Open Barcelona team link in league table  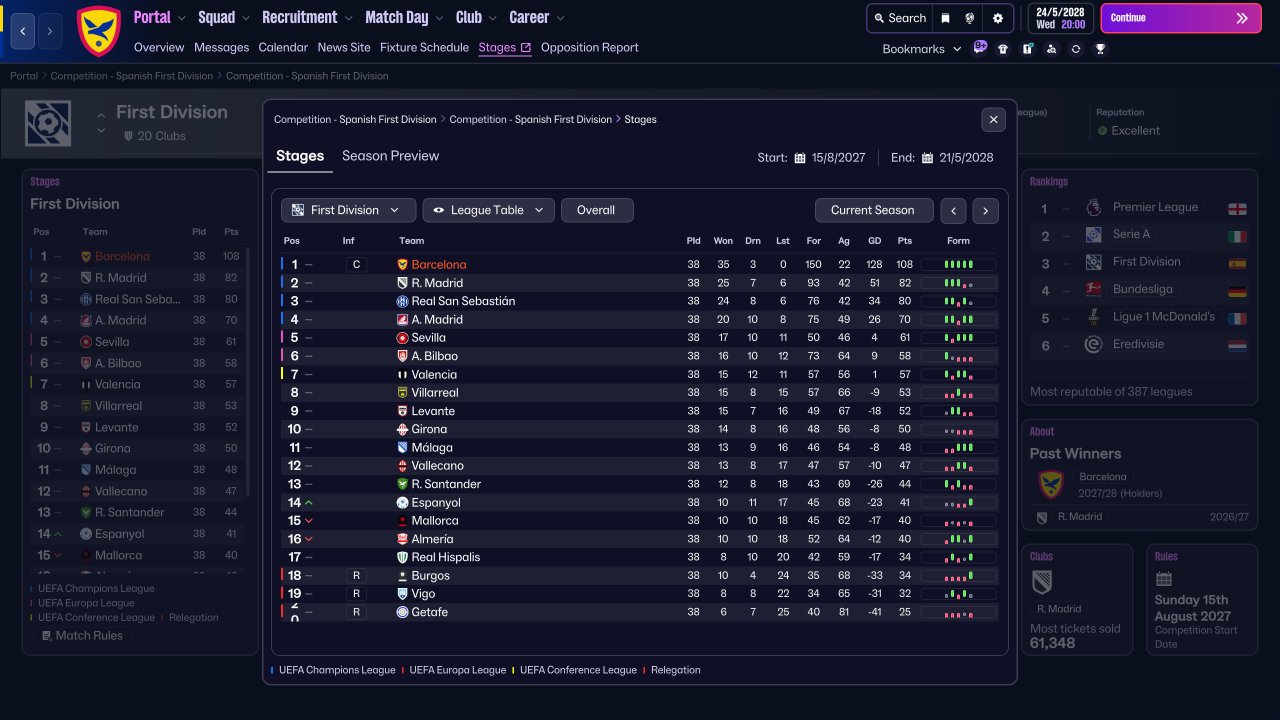(439, 265)
